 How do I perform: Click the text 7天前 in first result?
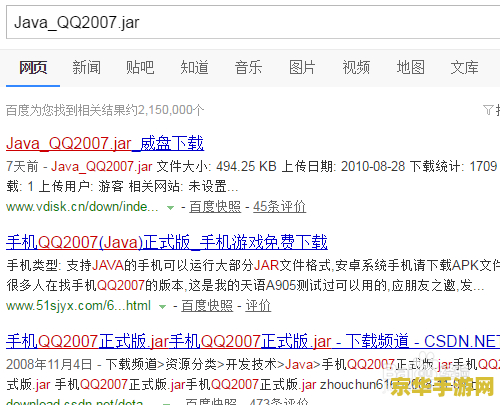click(x=22, y=166)
